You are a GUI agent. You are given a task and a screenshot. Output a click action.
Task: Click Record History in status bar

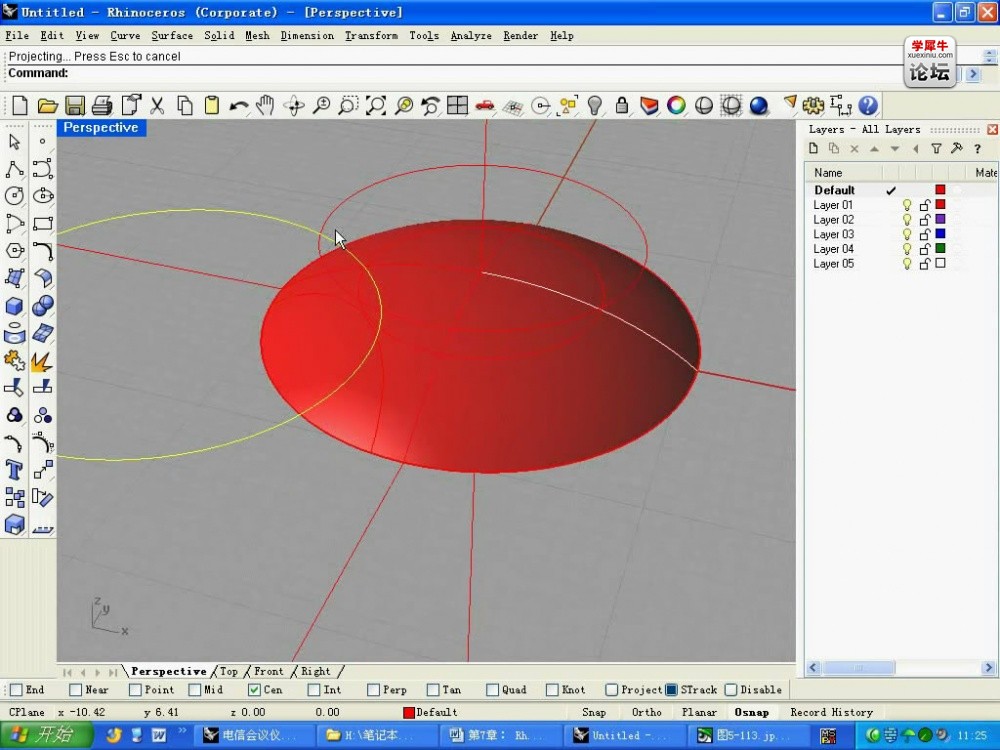pos(832,712)
